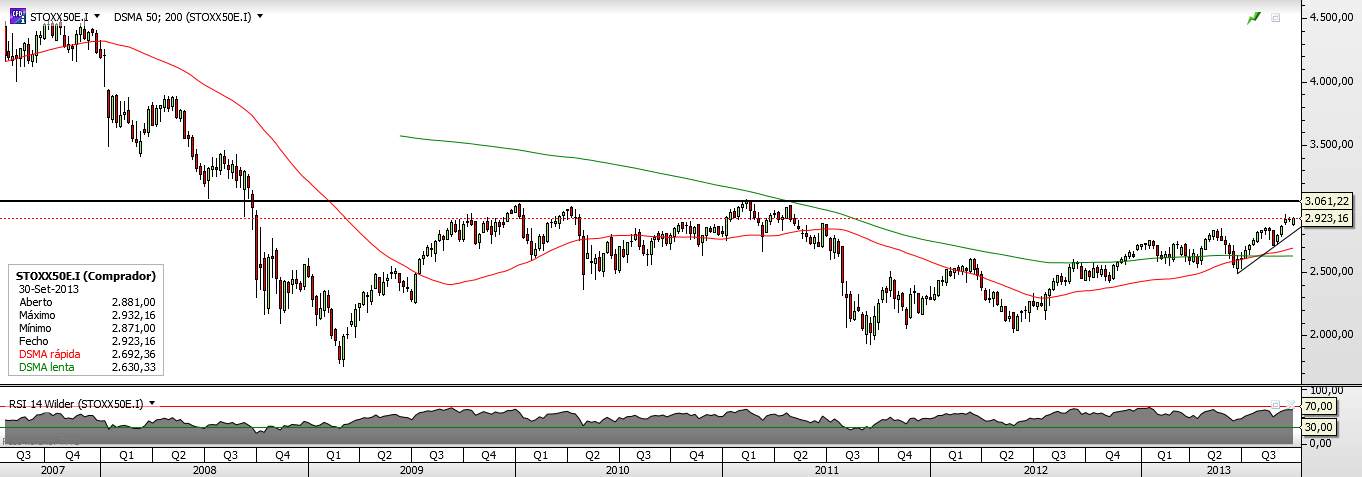
Task: Click the RSI 30,00 level label
Action: point(1321,427)
